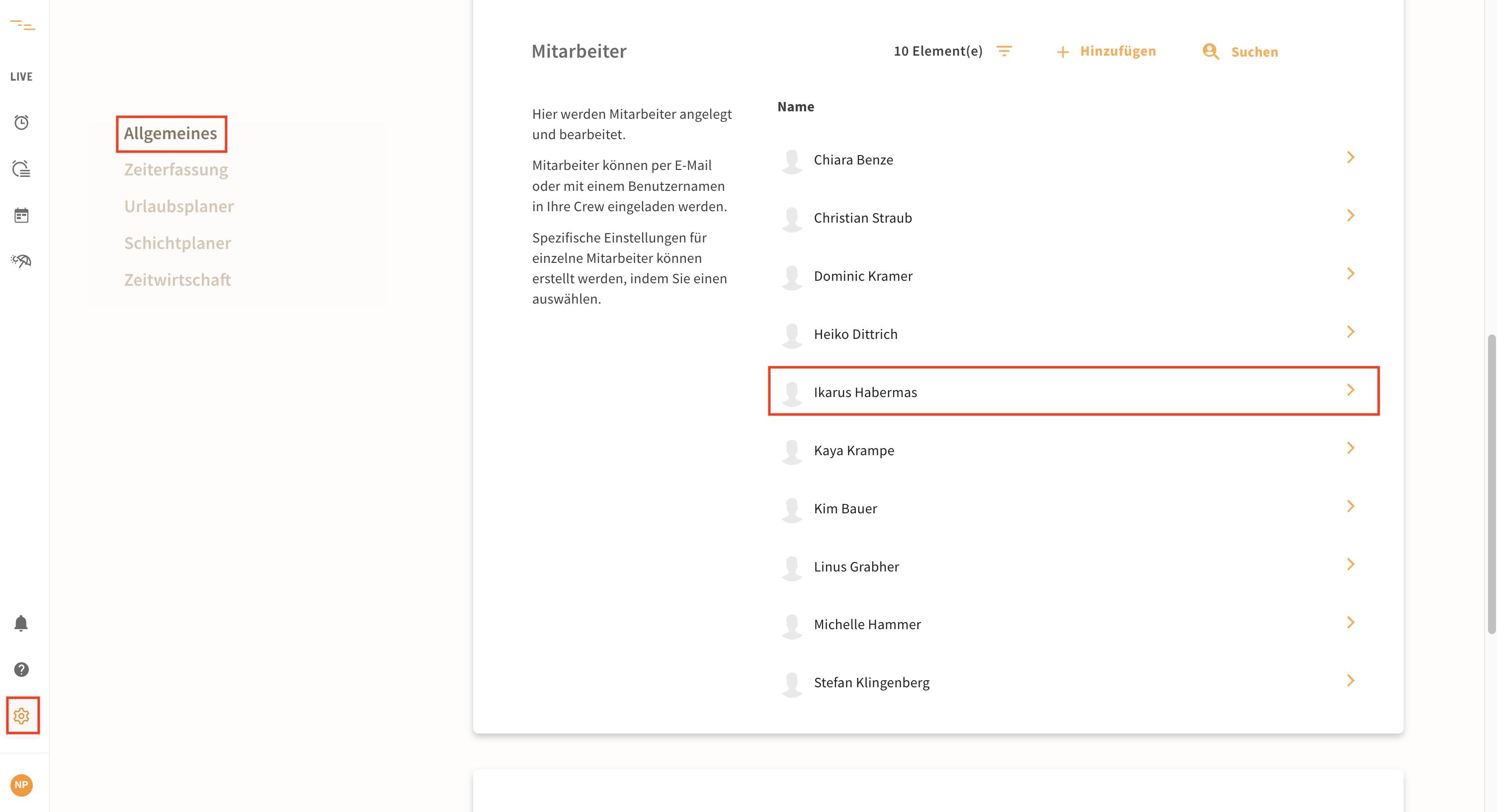Open notifications bell icon
Viewport: 1497px width, 812px height.
[x=21, y=623]
